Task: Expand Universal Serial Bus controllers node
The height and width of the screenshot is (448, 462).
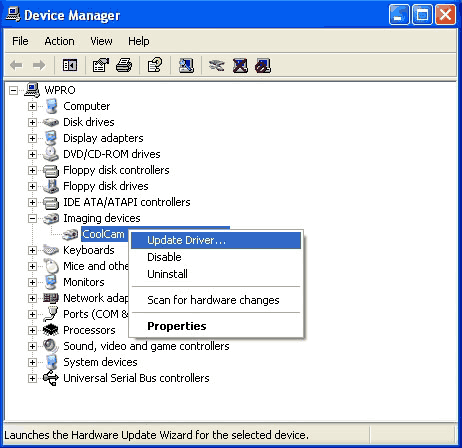Action: pos(32,378)
